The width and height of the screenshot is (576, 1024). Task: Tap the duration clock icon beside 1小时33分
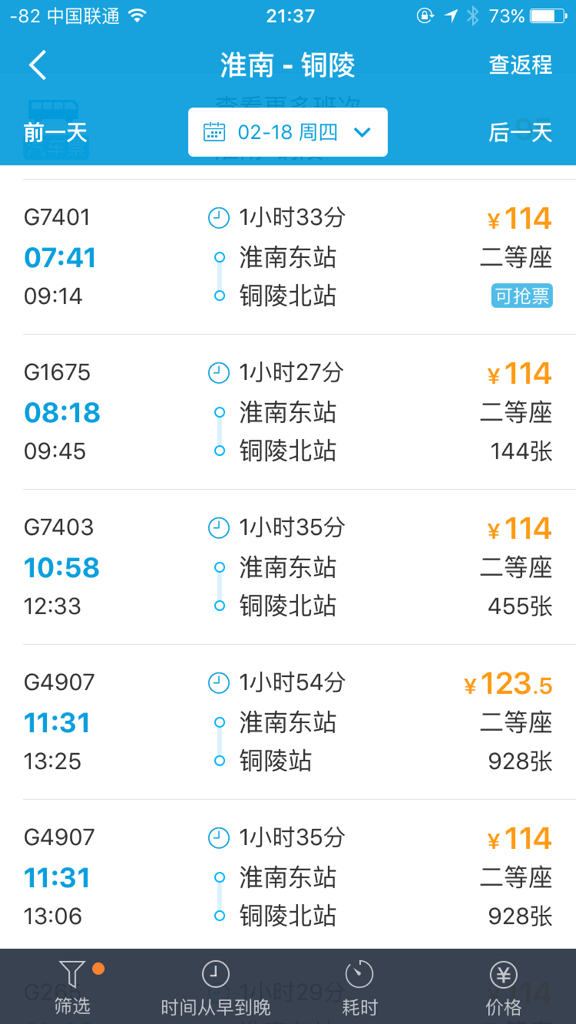[219, 217]
